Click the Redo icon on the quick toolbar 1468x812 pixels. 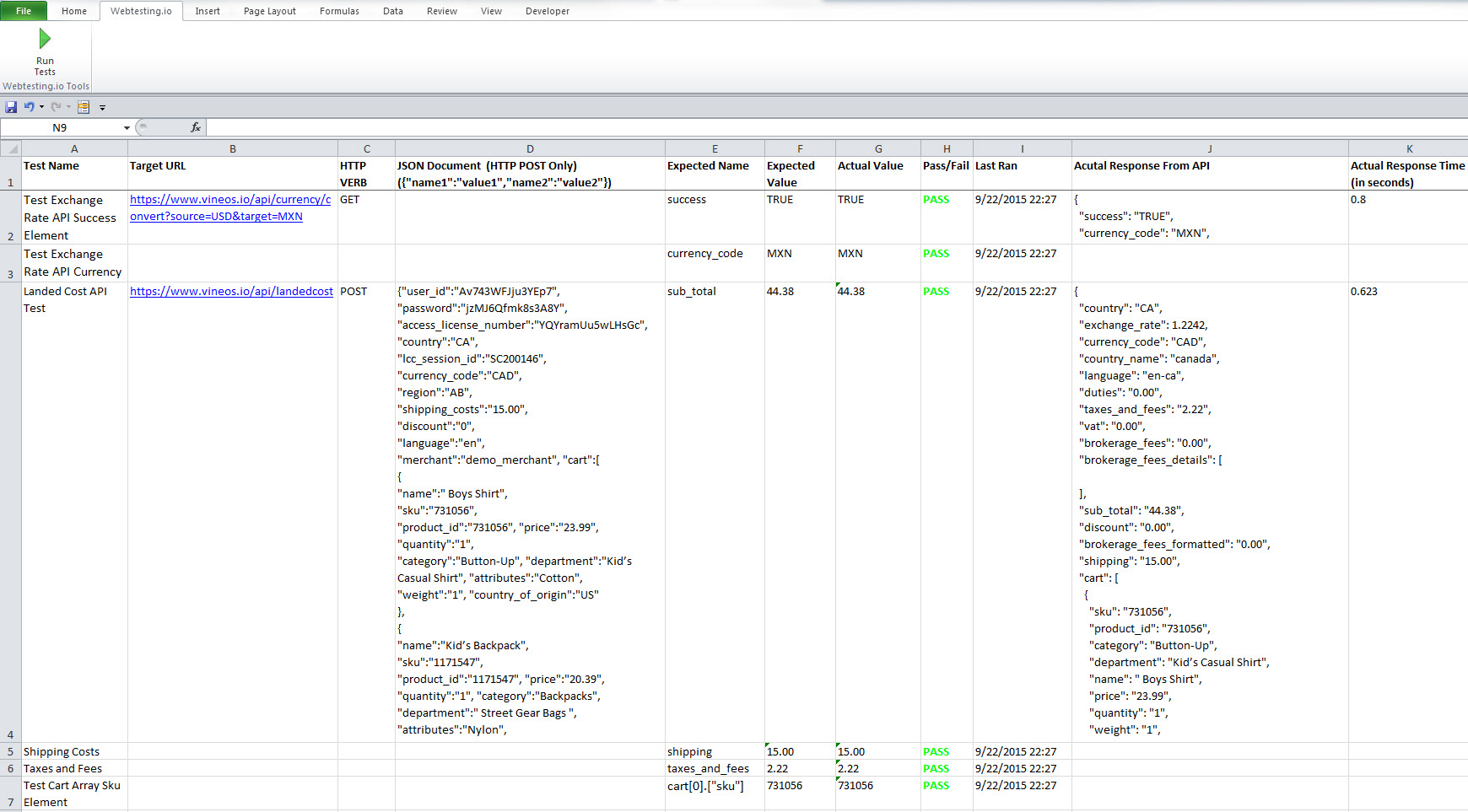click(x=57, y=107)
